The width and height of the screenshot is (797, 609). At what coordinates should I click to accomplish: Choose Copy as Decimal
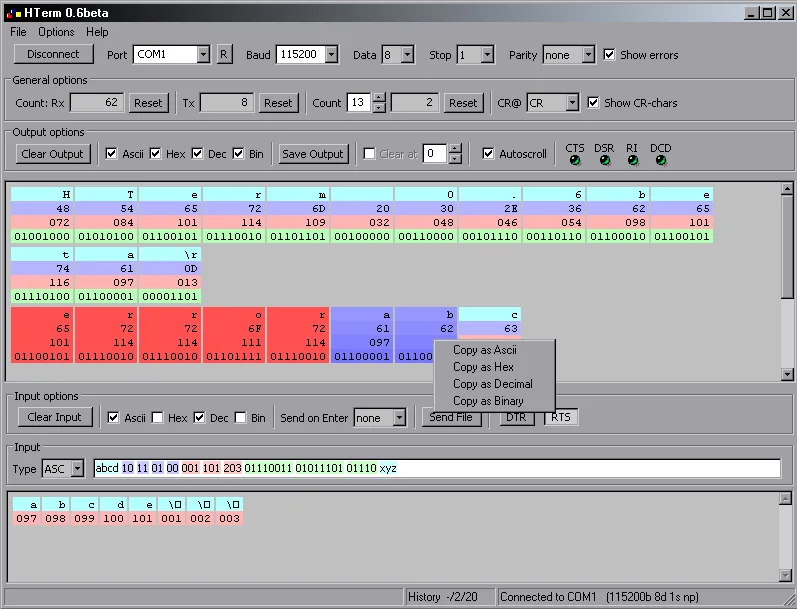click(495, 384)
